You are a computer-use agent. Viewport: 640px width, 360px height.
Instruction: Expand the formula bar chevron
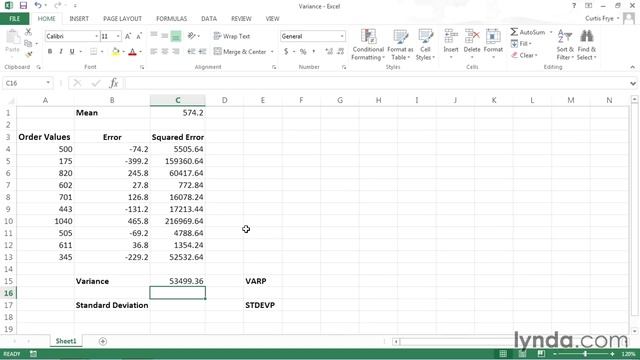coord(633,83)
